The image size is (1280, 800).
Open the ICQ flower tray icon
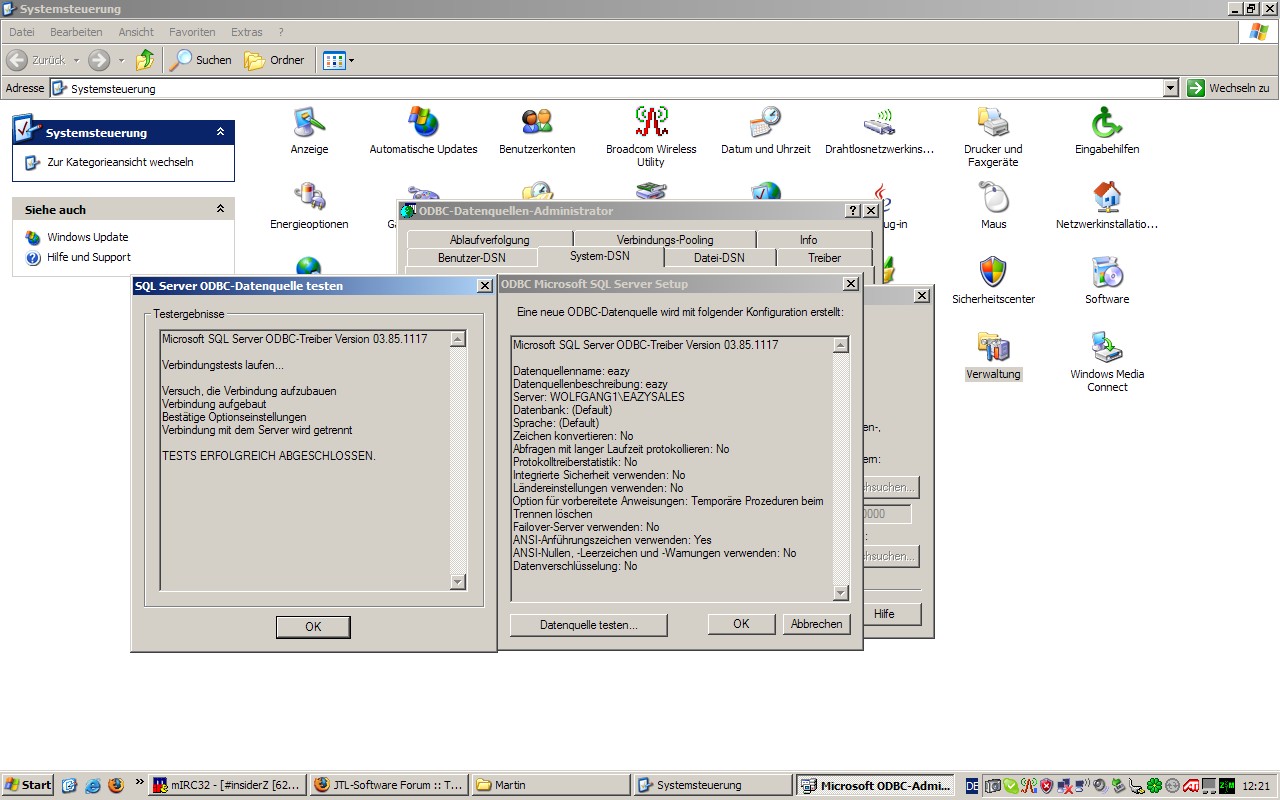[x=1154, y=786]
